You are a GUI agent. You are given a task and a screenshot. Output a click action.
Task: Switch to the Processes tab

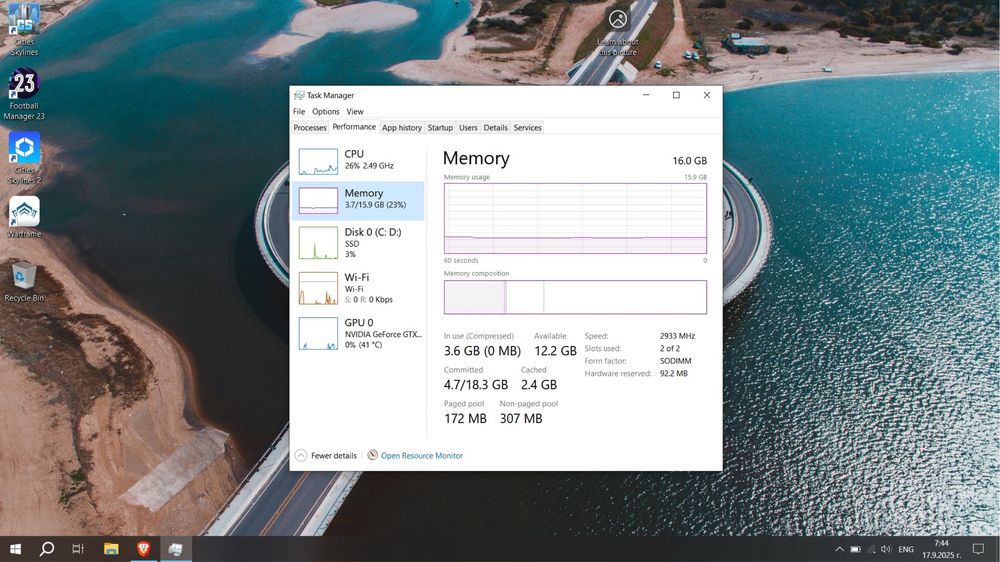pyautogui.click(x=310, y=128)
